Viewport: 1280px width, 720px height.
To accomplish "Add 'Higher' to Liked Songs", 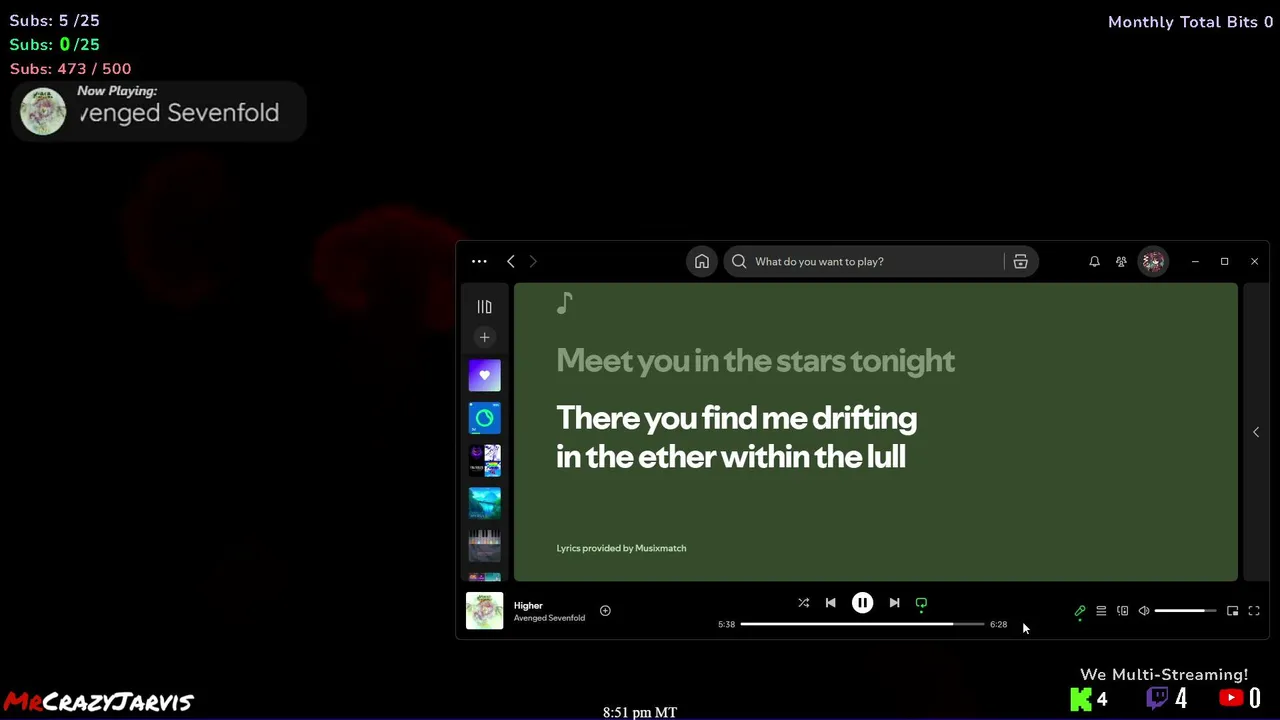I will (x=605, y=611).
